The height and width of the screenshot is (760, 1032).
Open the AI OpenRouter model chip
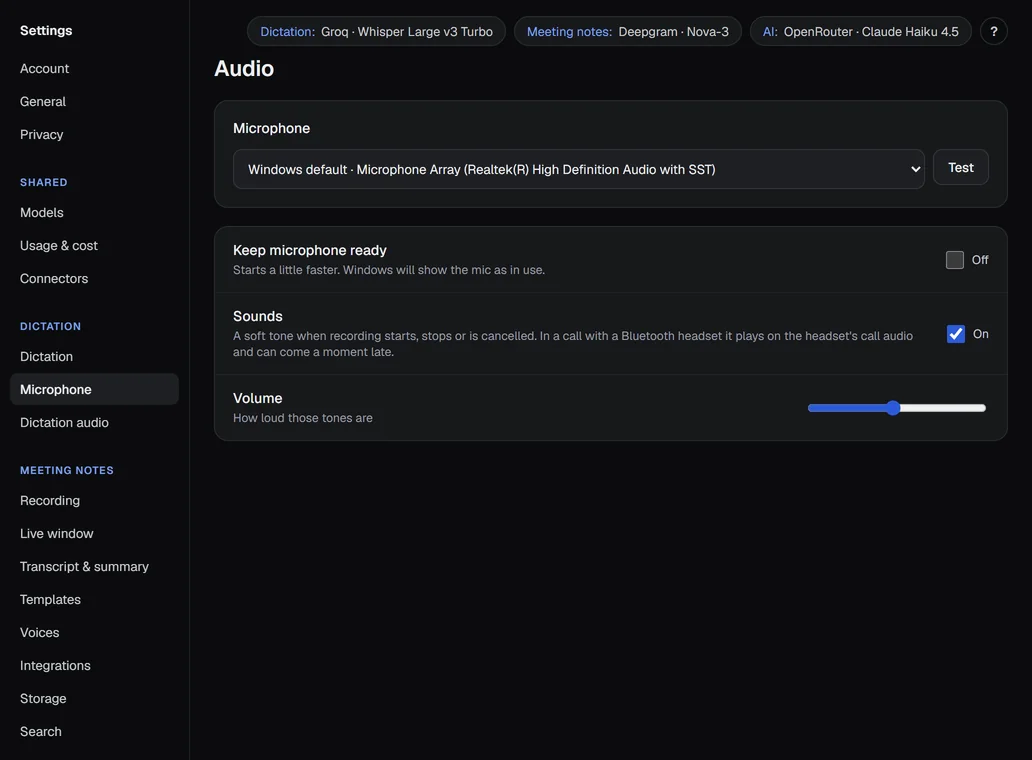click(x=860, y=32)
